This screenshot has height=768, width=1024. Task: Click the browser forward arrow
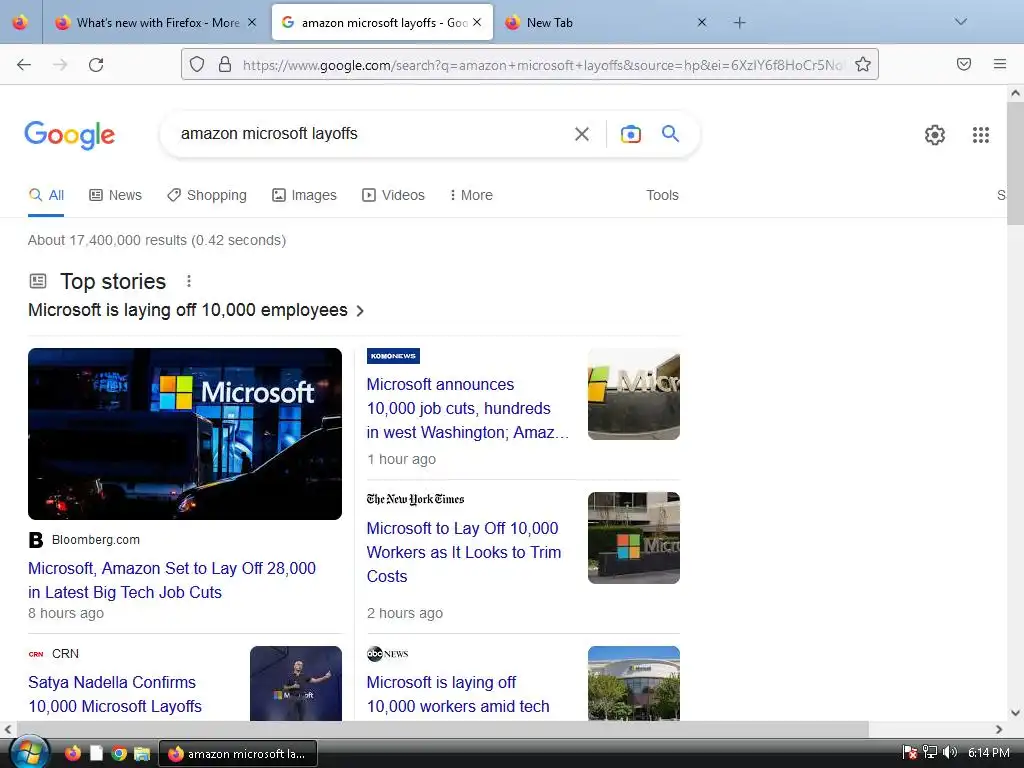[x=60, y=65]
